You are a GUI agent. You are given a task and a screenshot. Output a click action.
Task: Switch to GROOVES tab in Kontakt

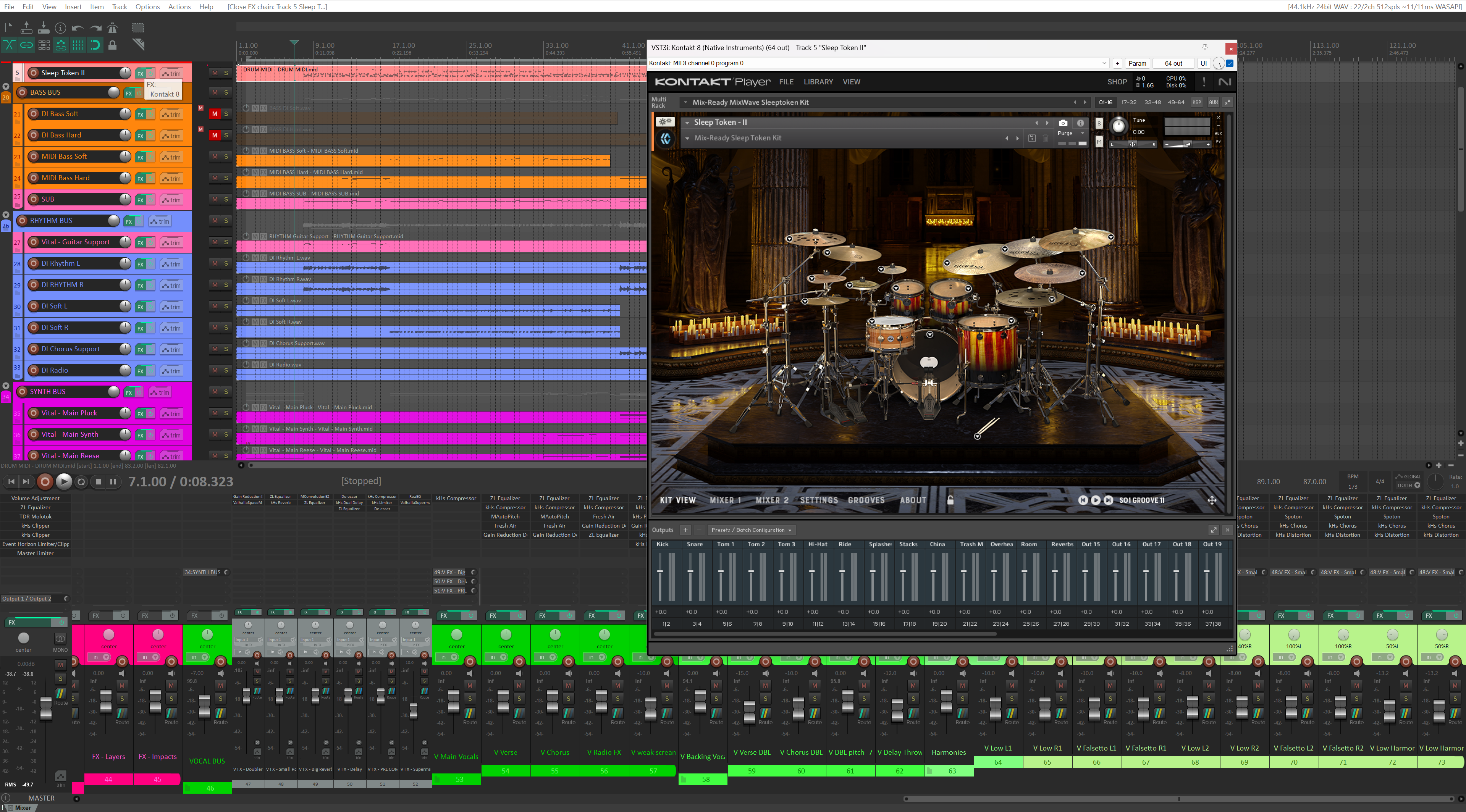(x=866, y=500)
